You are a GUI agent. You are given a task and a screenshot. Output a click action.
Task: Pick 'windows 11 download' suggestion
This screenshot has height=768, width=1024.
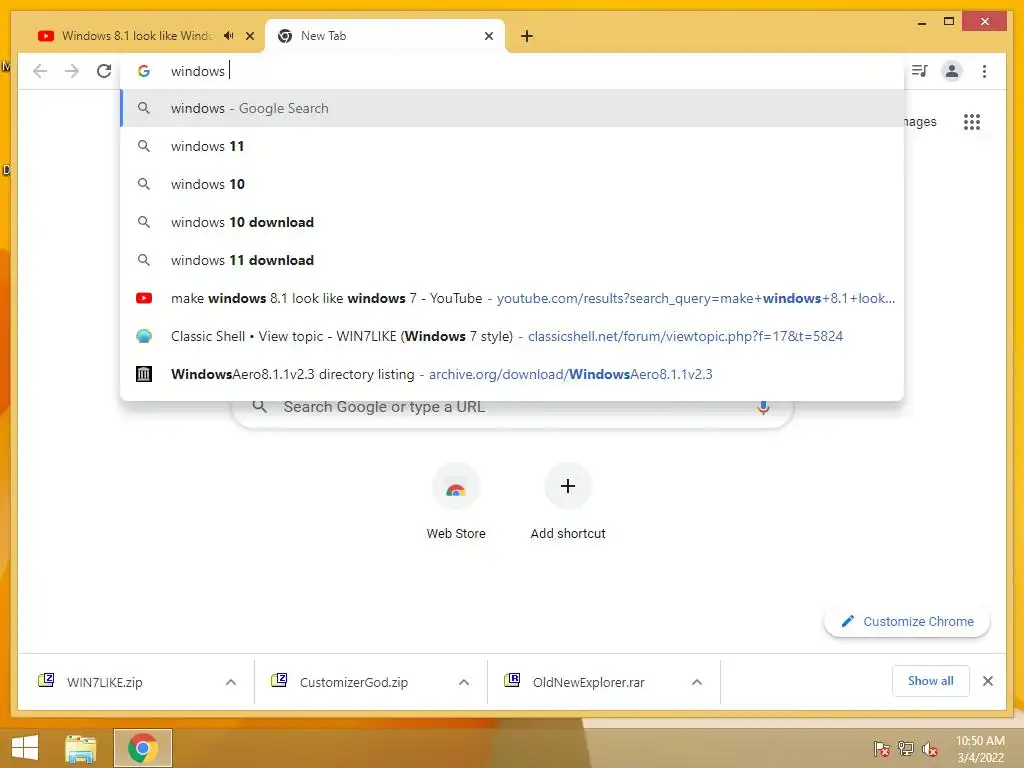click(512, 260)
